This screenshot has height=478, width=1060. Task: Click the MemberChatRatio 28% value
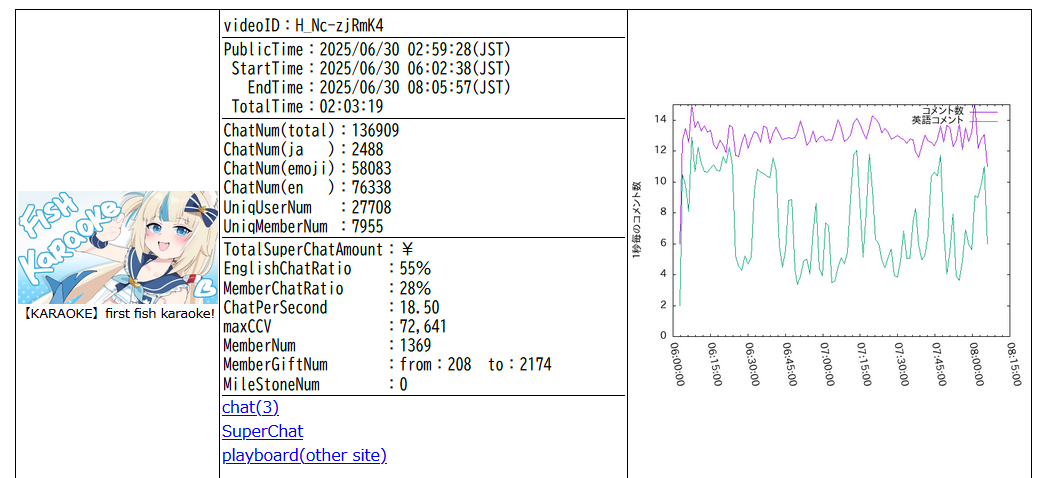[x=415, y=289]
